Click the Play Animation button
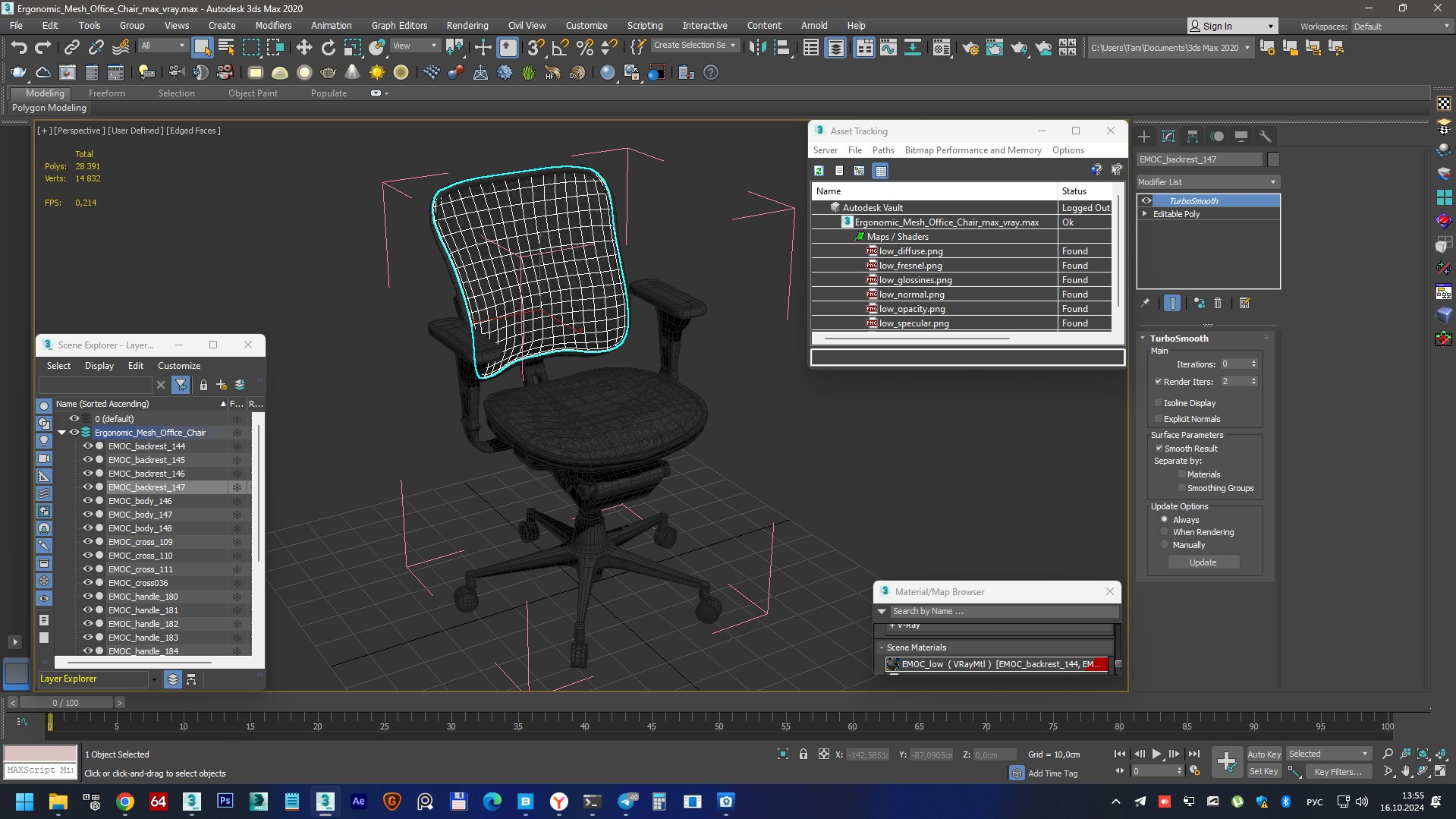The height and width of the screenshot is (819, 1456). [1157, 754]
